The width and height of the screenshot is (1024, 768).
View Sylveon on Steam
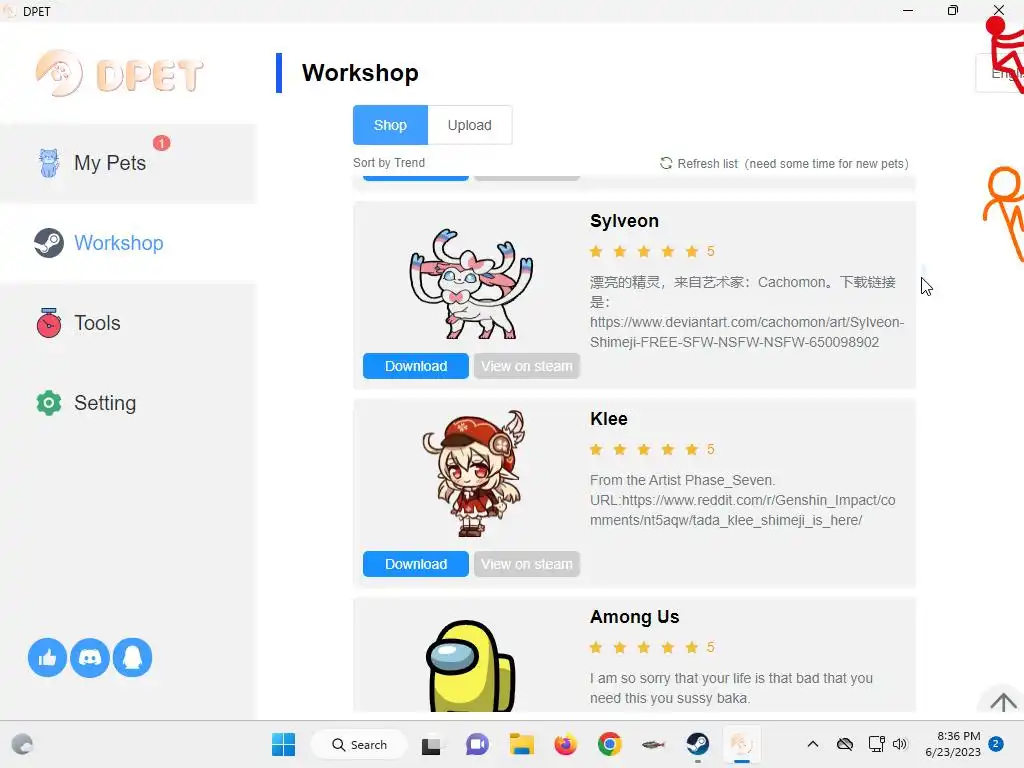tap(527, 366)
